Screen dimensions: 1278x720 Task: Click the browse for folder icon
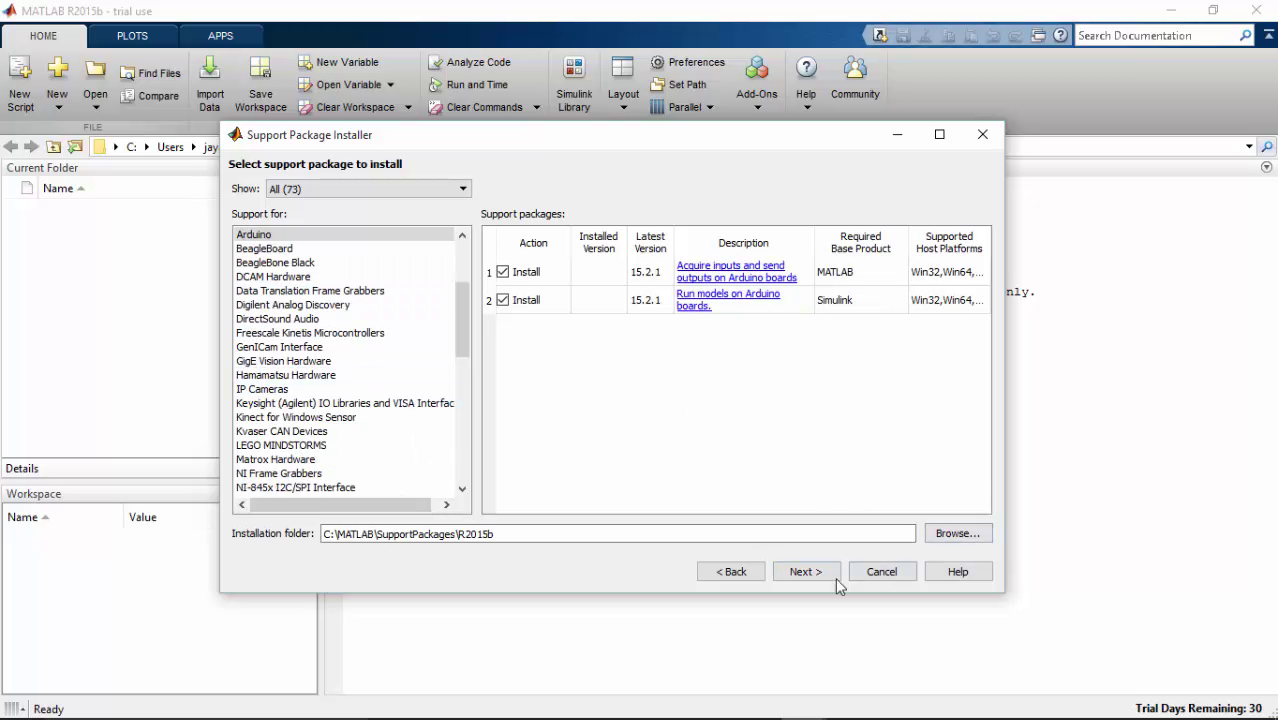[75, 147]
